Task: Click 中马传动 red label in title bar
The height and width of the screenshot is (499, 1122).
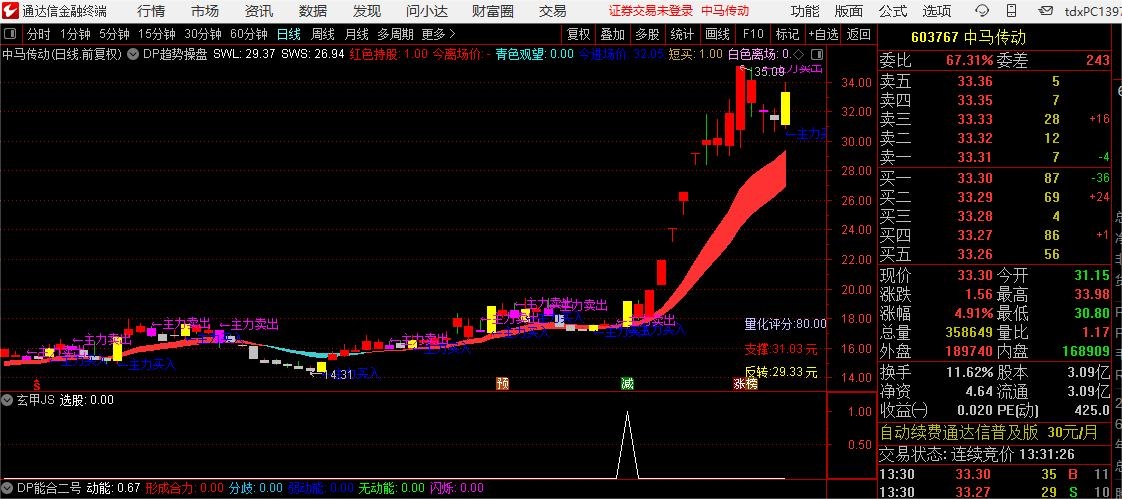Action: pyautogui.click(x=725, y=11)
